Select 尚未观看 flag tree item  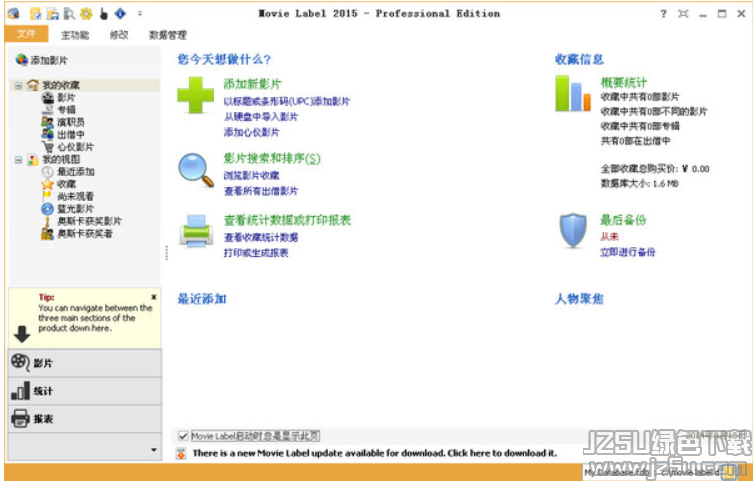68,196
